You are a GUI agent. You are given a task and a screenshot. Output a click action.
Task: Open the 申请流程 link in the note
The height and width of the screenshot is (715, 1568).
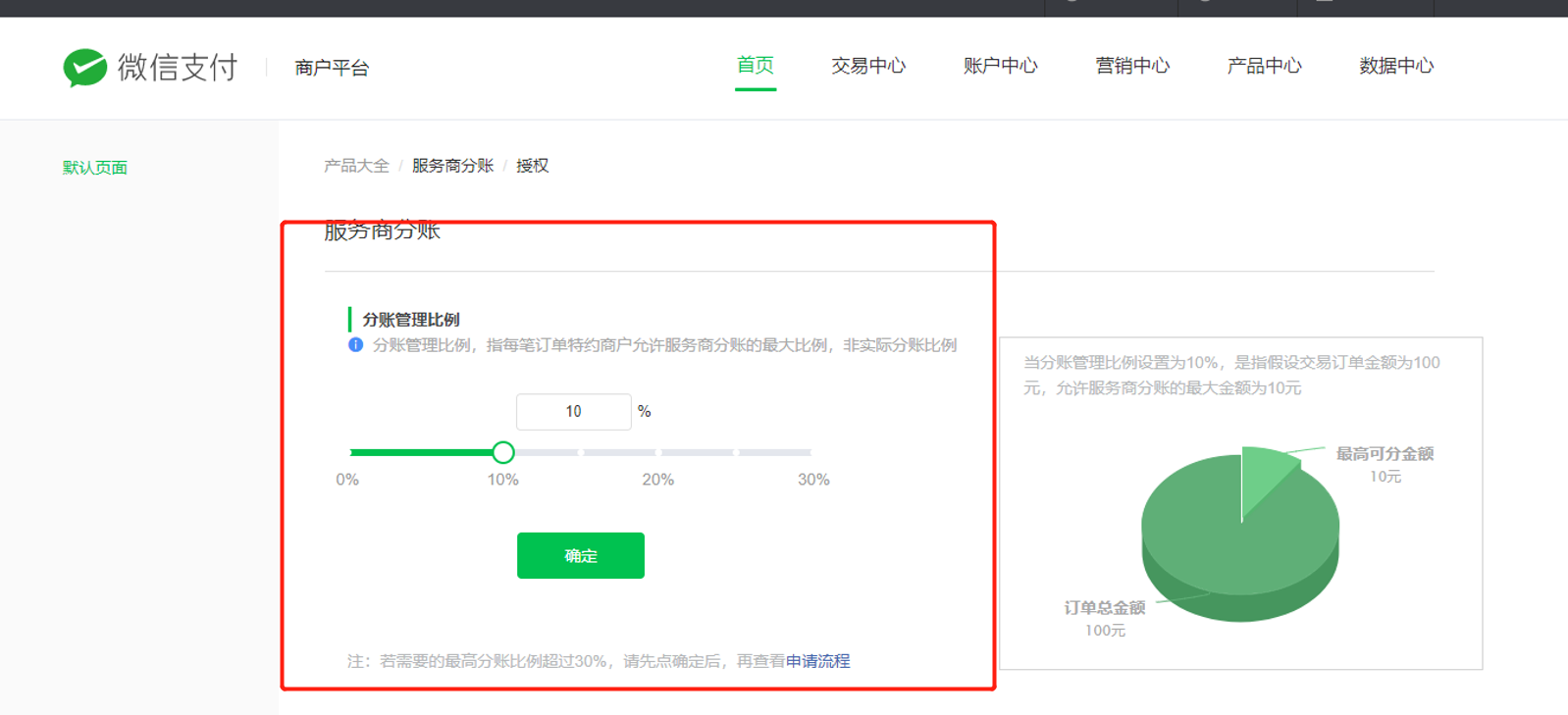[818, 661]
